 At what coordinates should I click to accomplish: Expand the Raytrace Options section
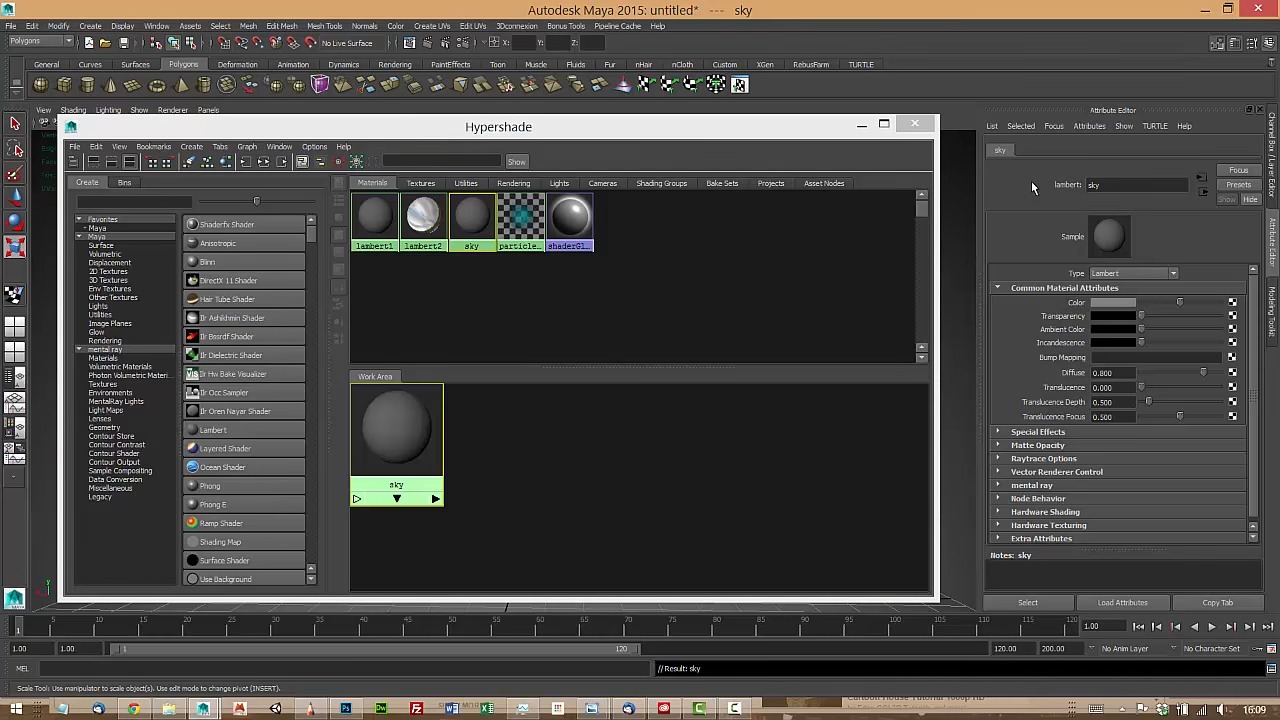[x=997, y=459]
